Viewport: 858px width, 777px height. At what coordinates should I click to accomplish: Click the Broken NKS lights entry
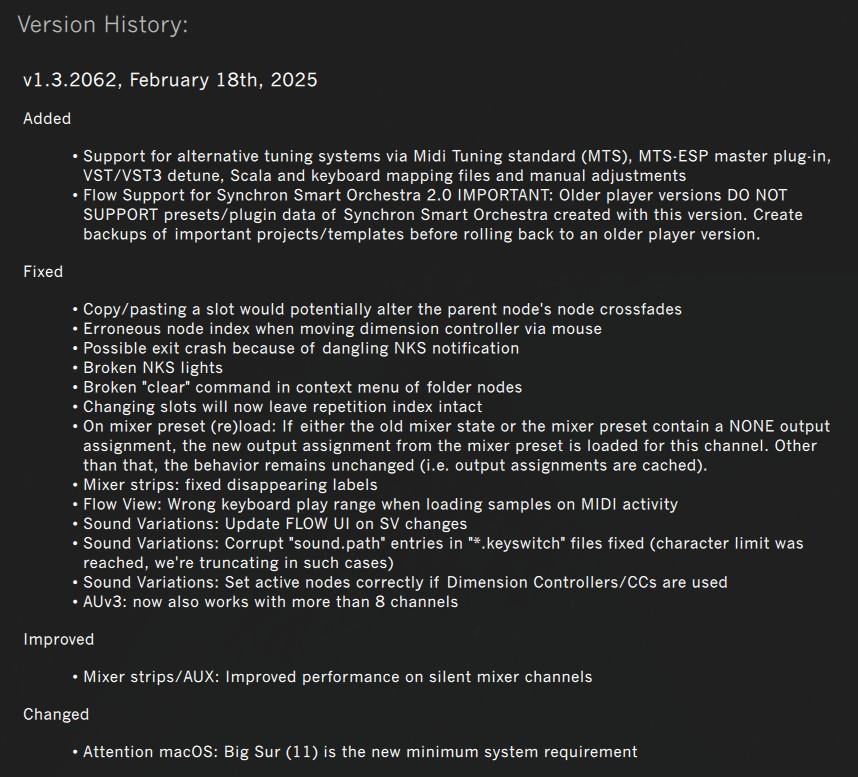click(154, 367)
